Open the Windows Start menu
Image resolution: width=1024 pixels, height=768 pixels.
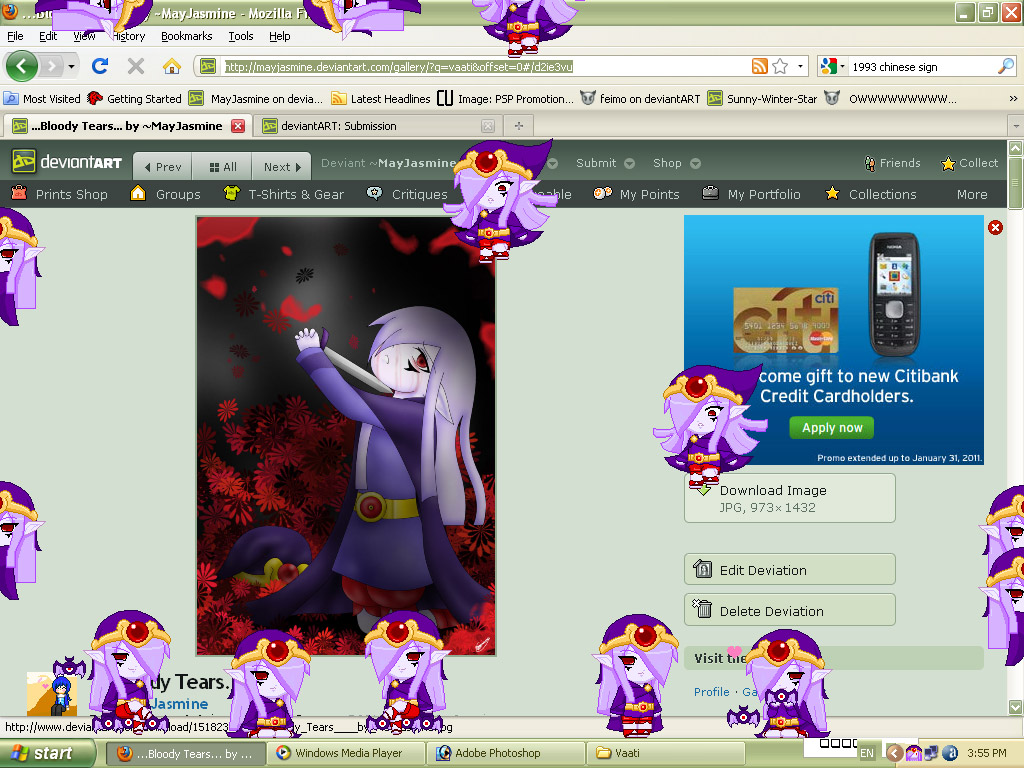tap(46, 753)
